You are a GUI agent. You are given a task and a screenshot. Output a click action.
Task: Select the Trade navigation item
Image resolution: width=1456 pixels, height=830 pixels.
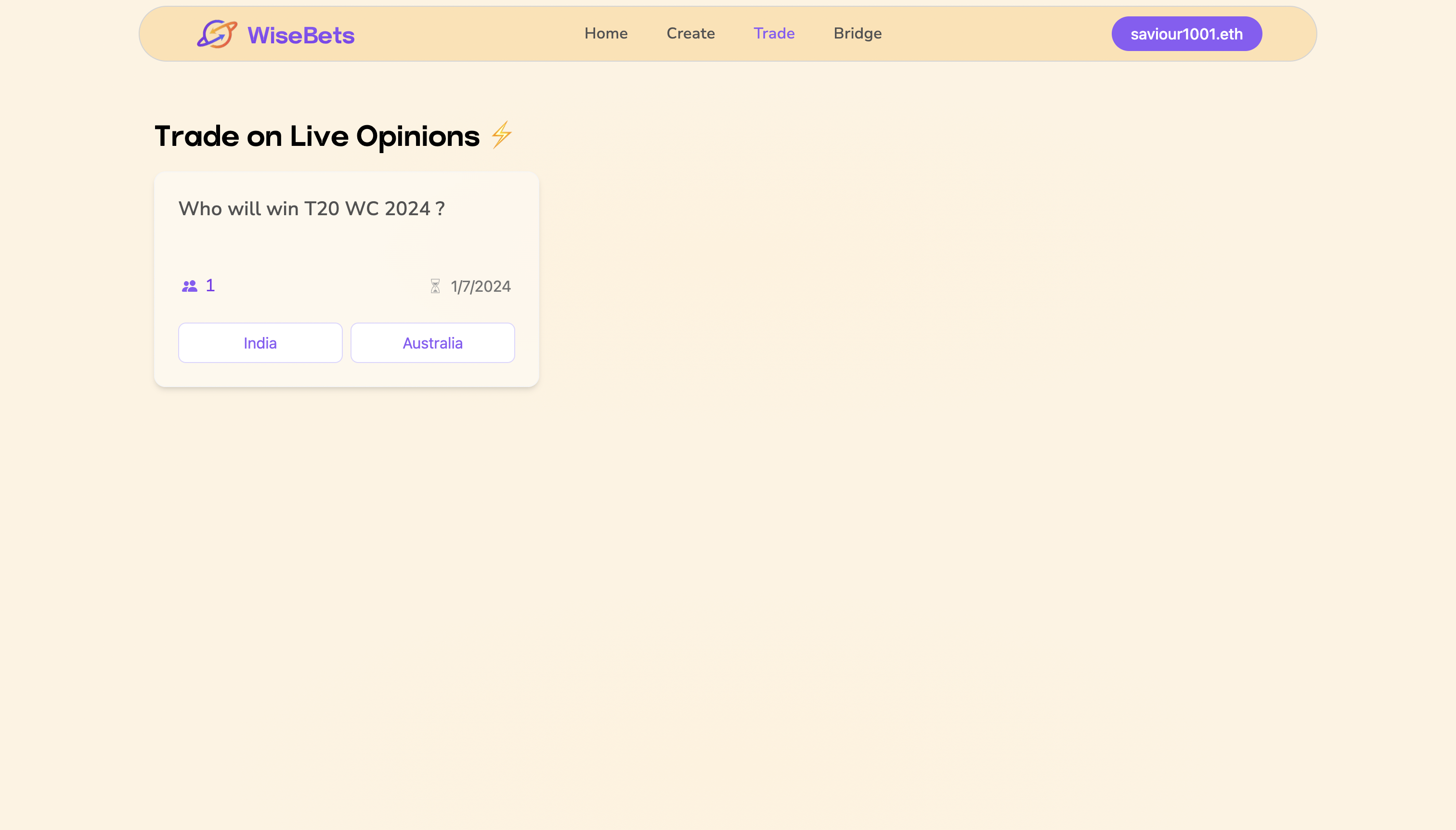click(x=774, y=34)
